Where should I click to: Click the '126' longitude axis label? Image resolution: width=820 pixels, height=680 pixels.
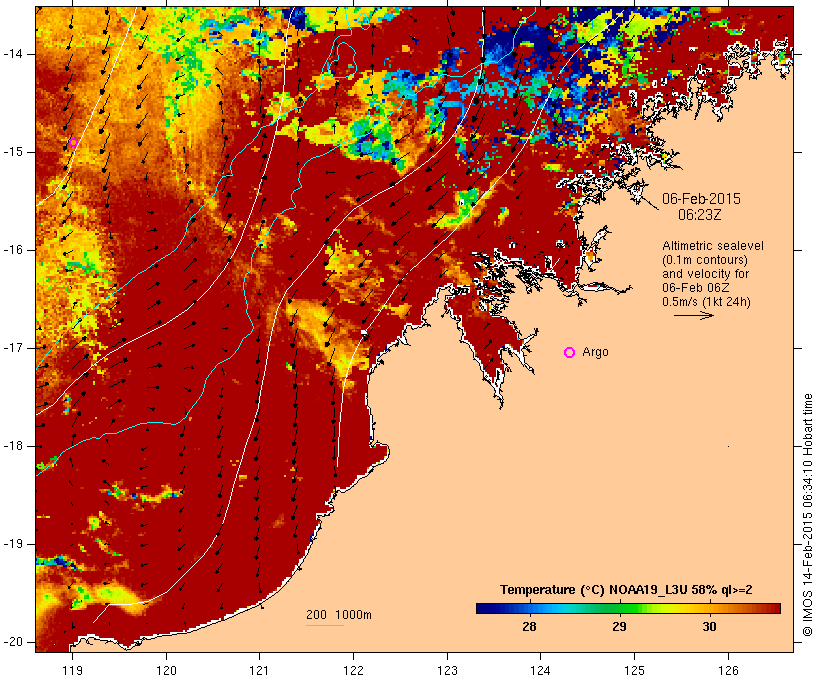click(728, 670)
